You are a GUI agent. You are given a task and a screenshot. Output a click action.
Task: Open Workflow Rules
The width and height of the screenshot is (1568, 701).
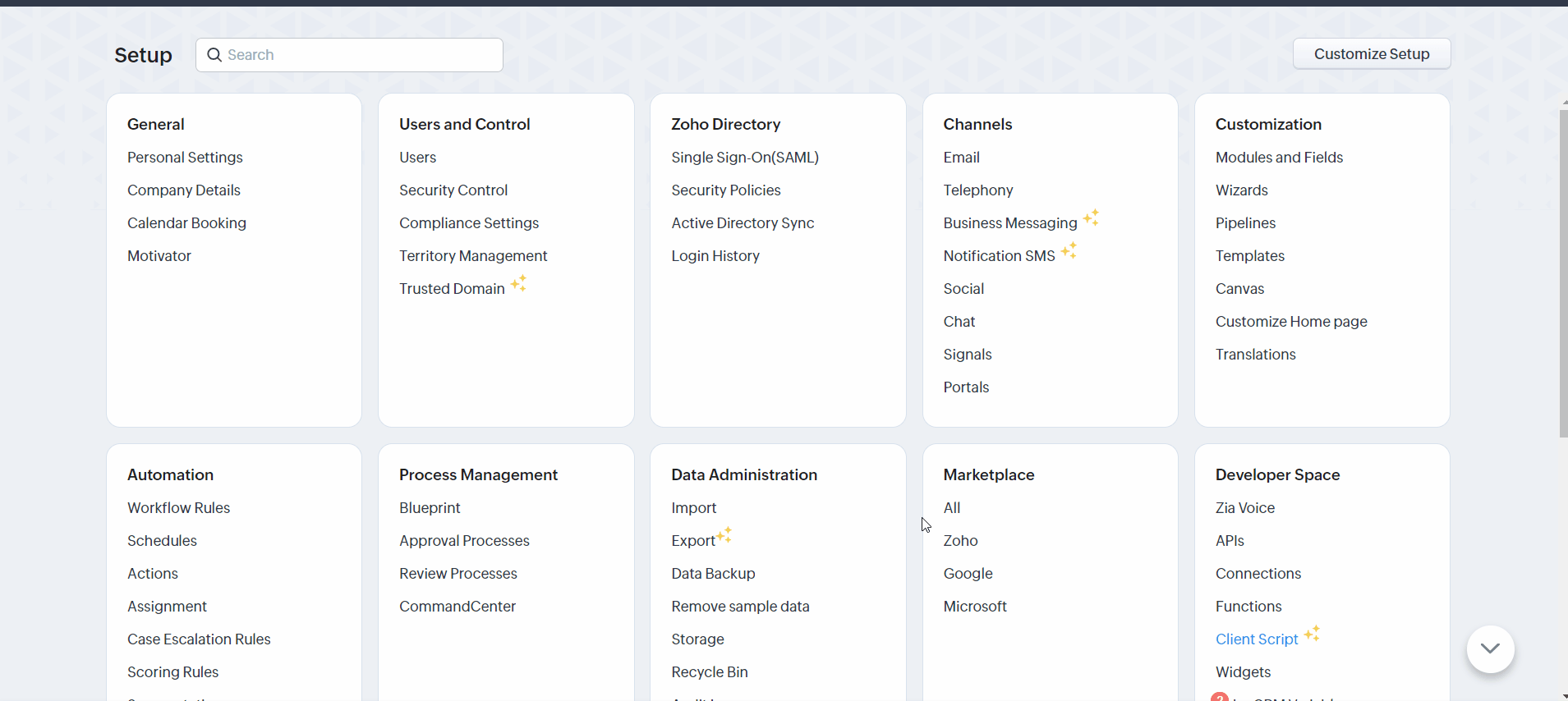pos(178,508)
